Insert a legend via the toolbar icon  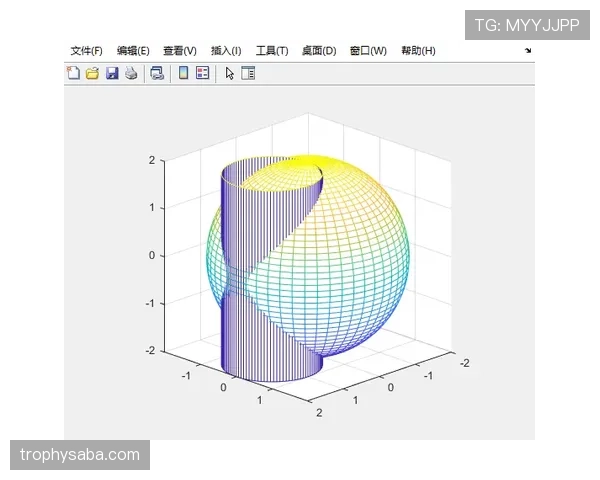(202, 73)
